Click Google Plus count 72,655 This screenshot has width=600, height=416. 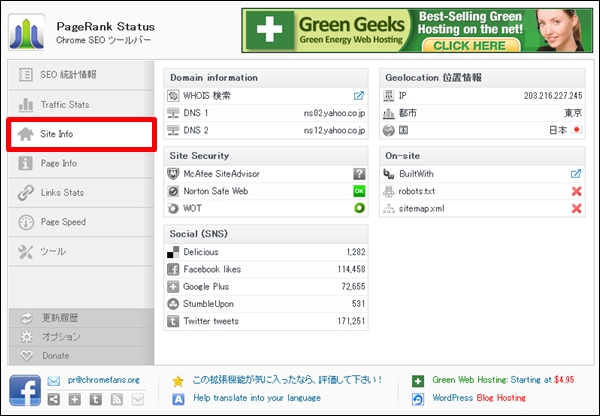[x=353, y=287]
